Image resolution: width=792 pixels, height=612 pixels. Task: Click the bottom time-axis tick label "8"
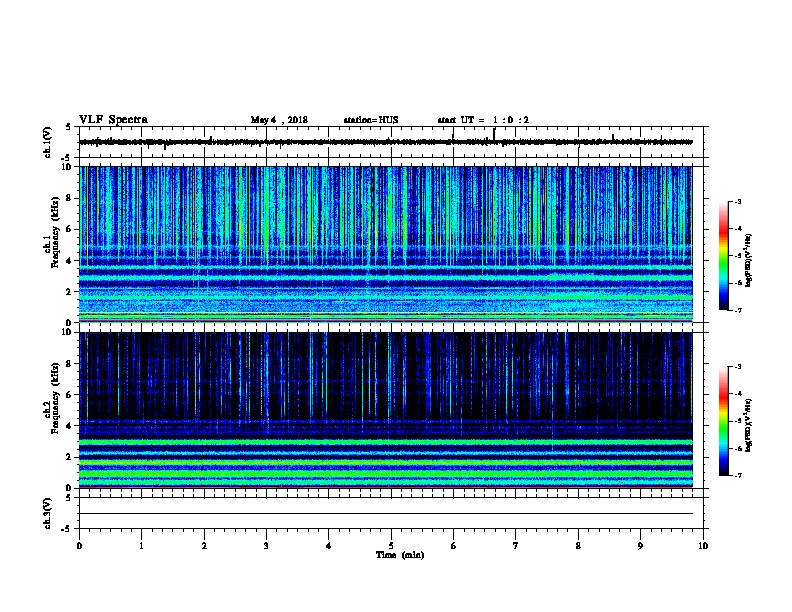click(578, 546)
